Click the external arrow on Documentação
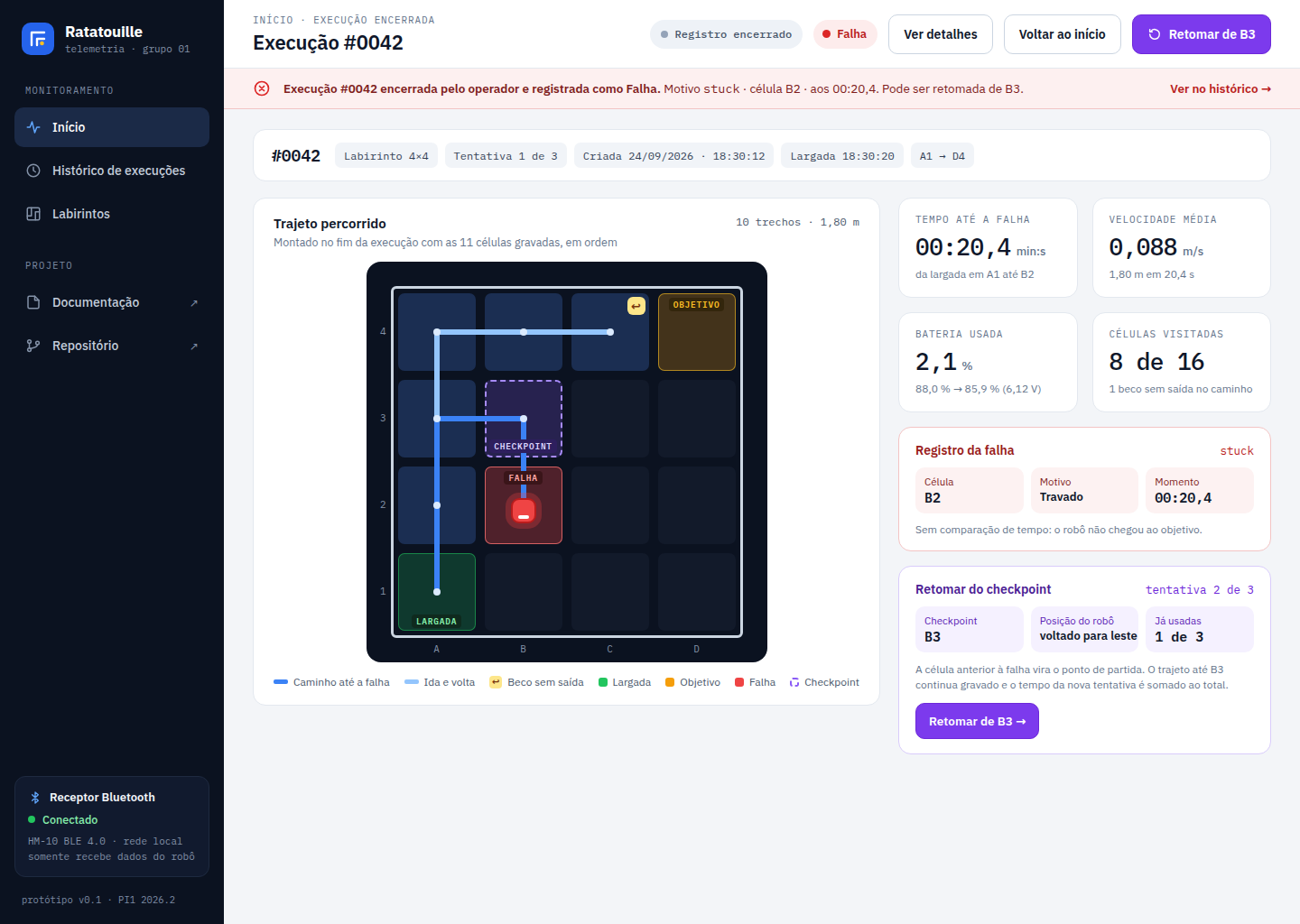The height and width of the screenshot is (924, 1300). 194,303
